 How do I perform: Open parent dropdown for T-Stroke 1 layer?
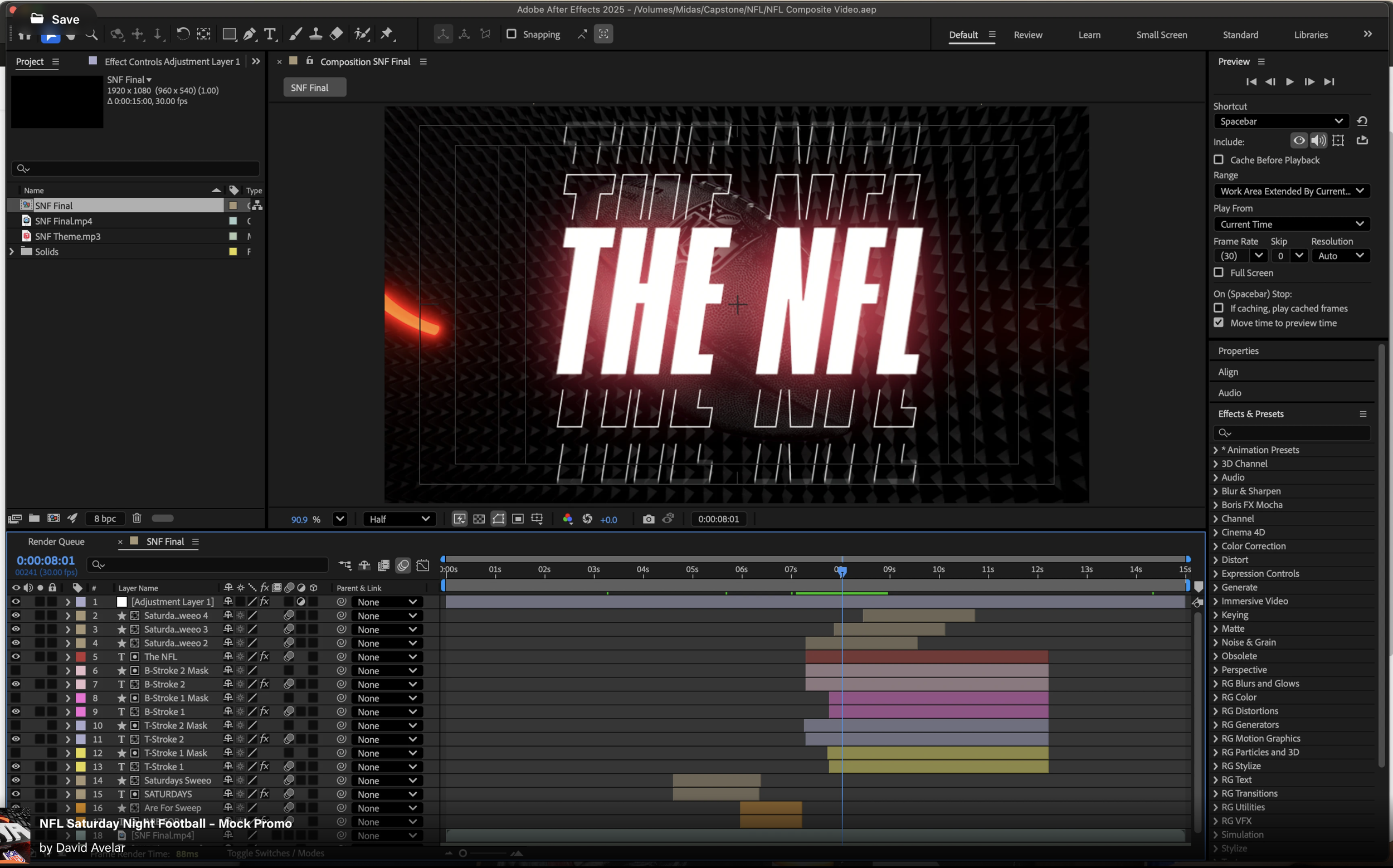[387, 767]
